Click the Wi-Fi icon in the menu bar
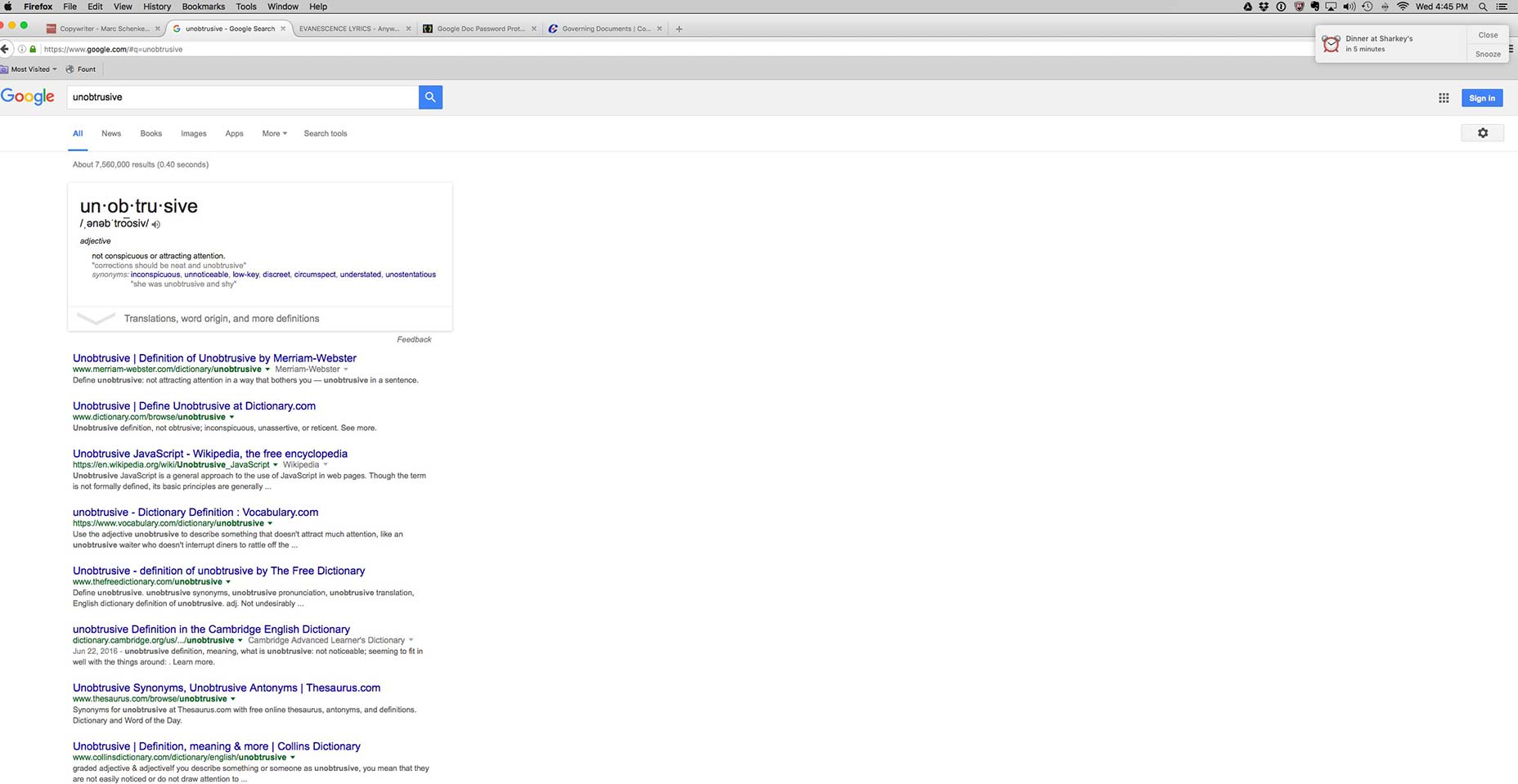The image size is (1518, 784). click(x=1403, y=7)
